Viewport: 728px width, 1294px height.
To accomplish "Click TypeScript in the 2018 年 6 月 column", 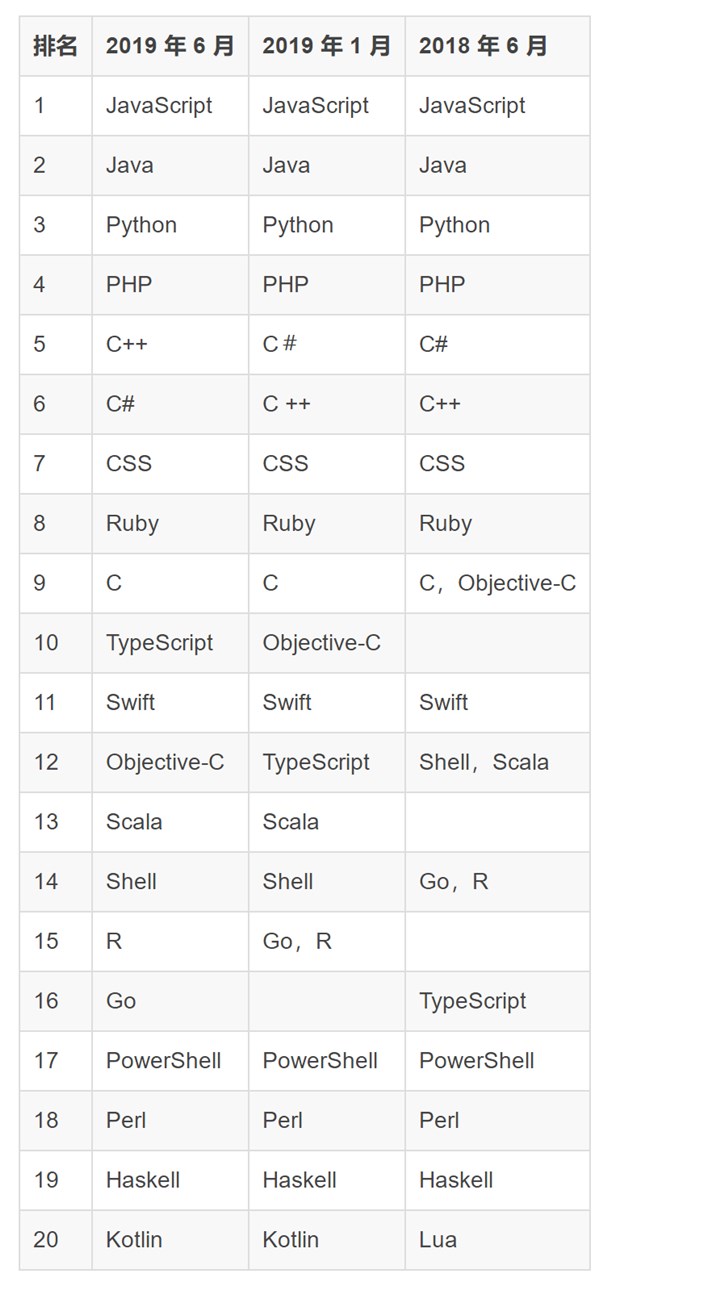I will pos(472,1001).
